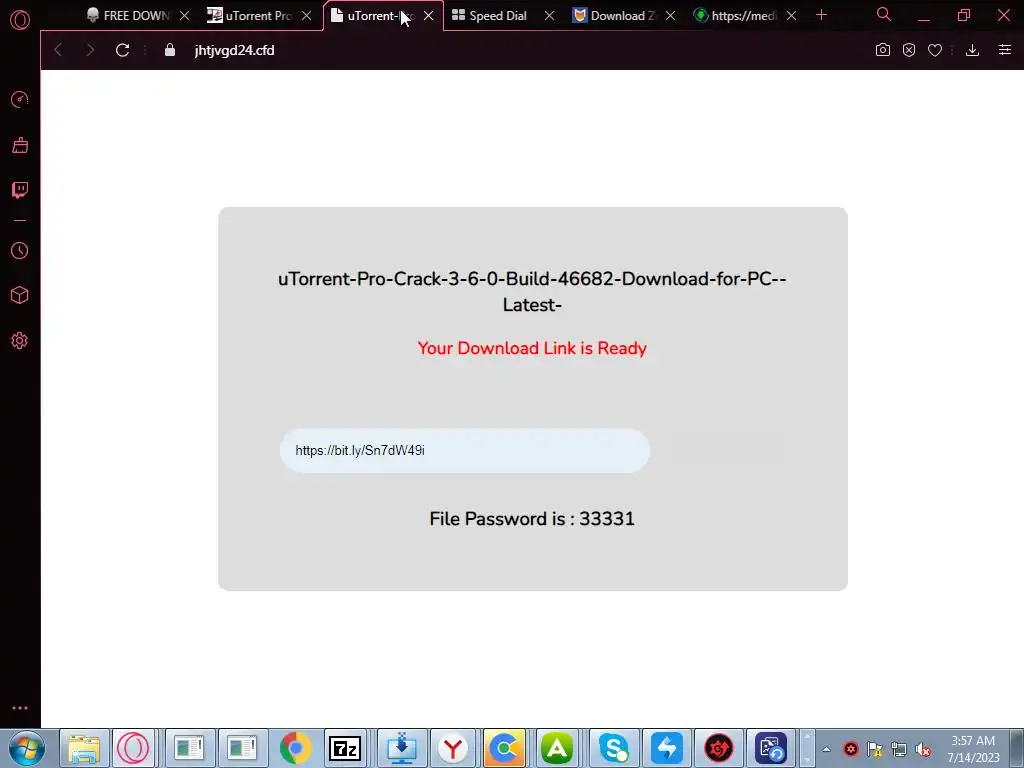The height and width of the screenshot is (768, 1024).
Task: Close the uTorrent Pro tab
Action: pyautogui.click(x=306, y=16)
